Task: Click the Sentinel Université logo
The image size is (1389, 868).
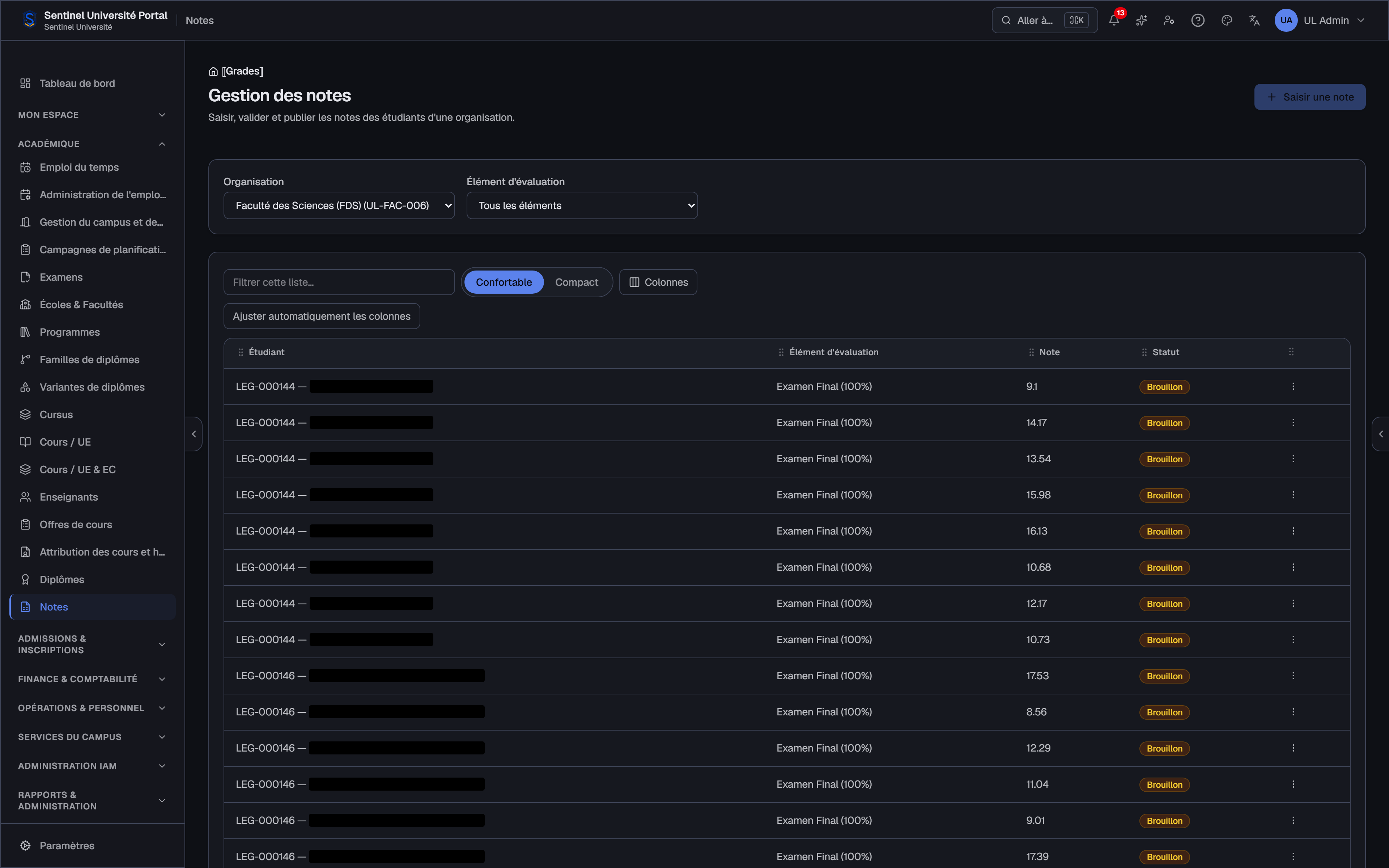Action: [29, 20]
